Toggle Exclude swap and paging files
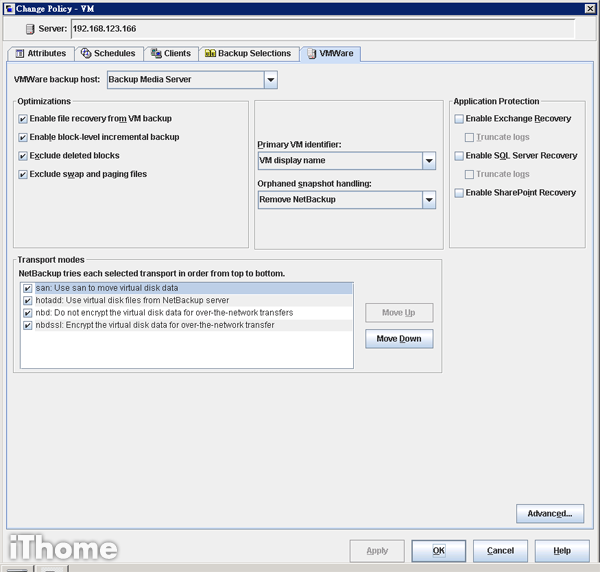Viewport: 600px width, 572px height. tap(23, 174)
